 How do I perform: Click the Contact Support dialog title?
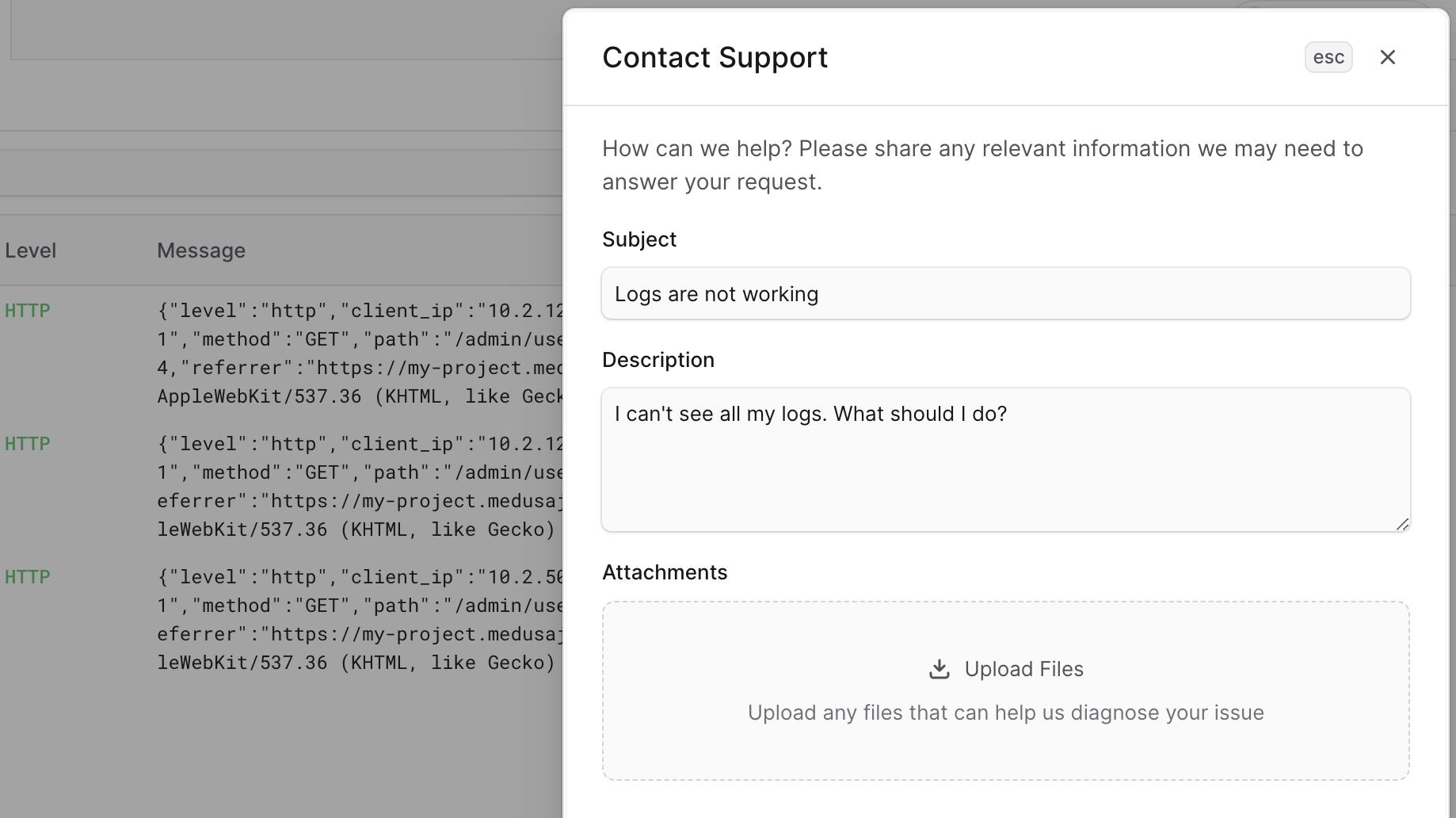[715, 57]
